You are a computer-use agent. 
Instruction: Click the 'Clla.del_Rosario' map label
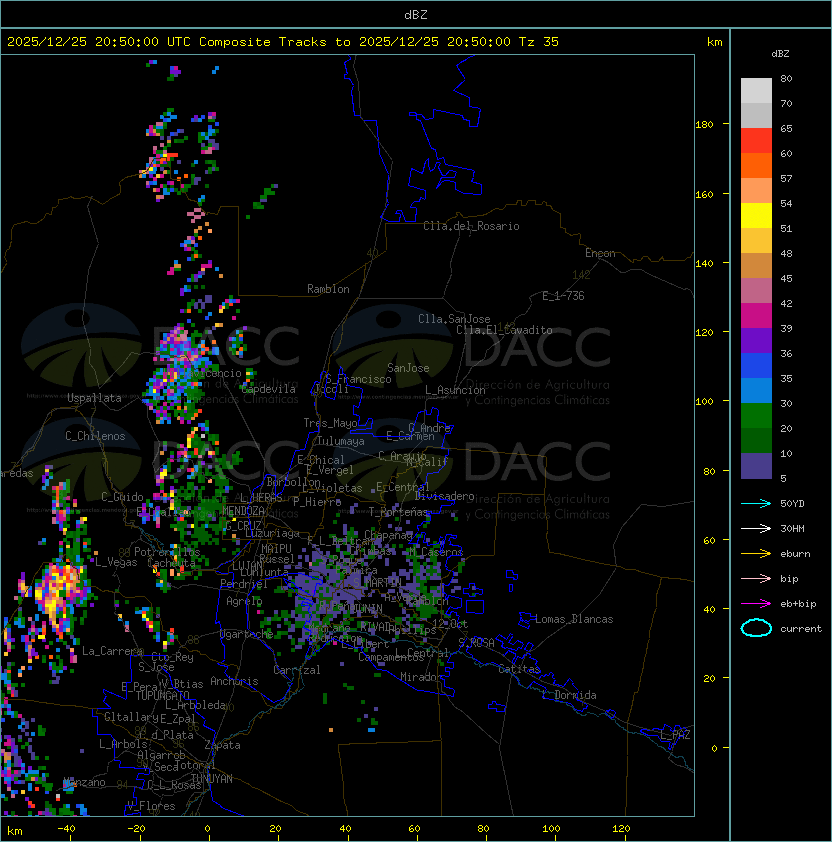(x=471, y=226)
